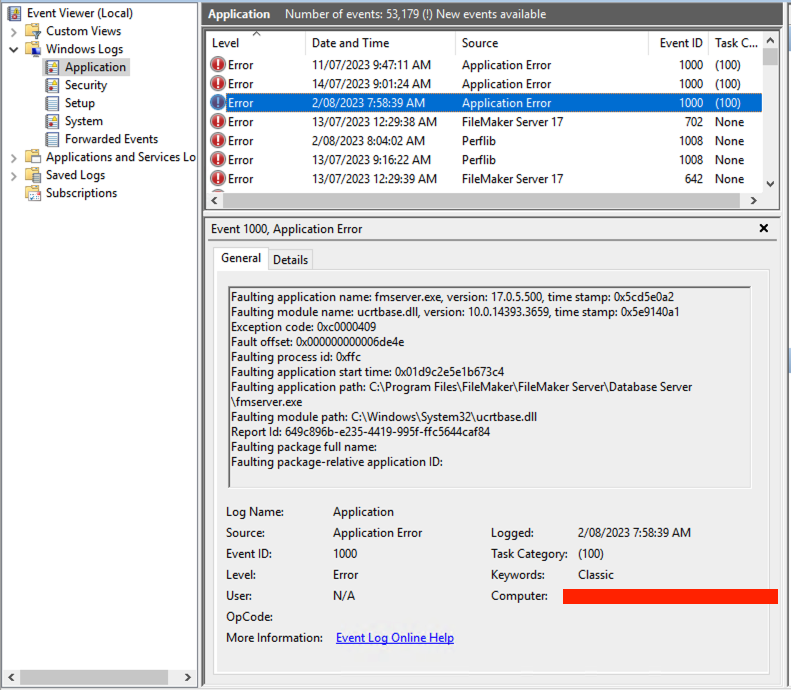Click the Setup log icon
The width and height of the screenshot is (791, 690).
52,103
